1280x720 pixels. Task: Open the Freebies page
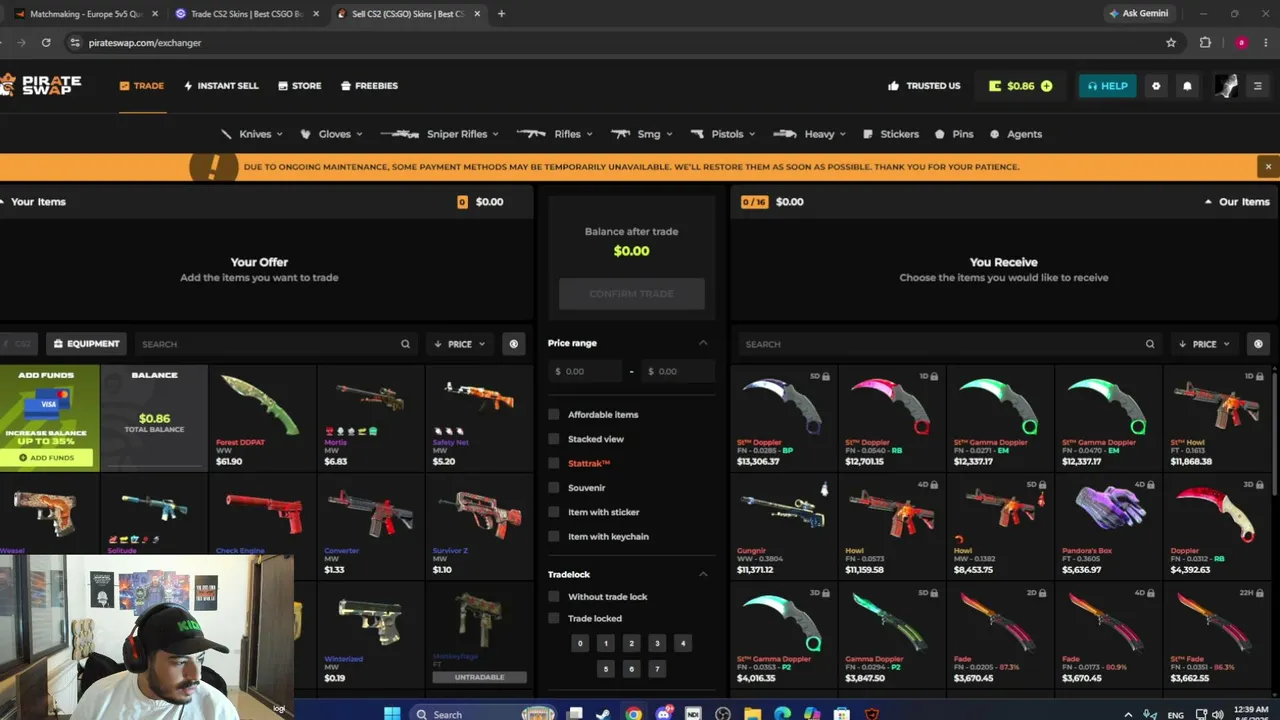369,86
